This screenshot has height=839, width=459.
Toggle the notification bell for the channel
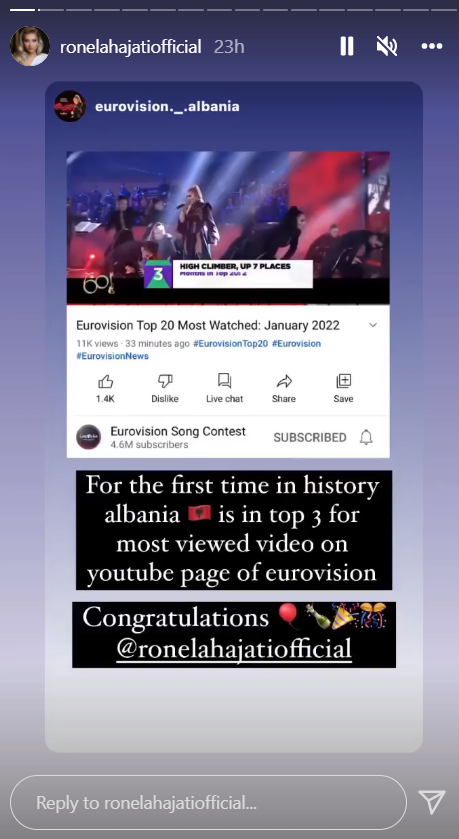click(x=366, y=438)
